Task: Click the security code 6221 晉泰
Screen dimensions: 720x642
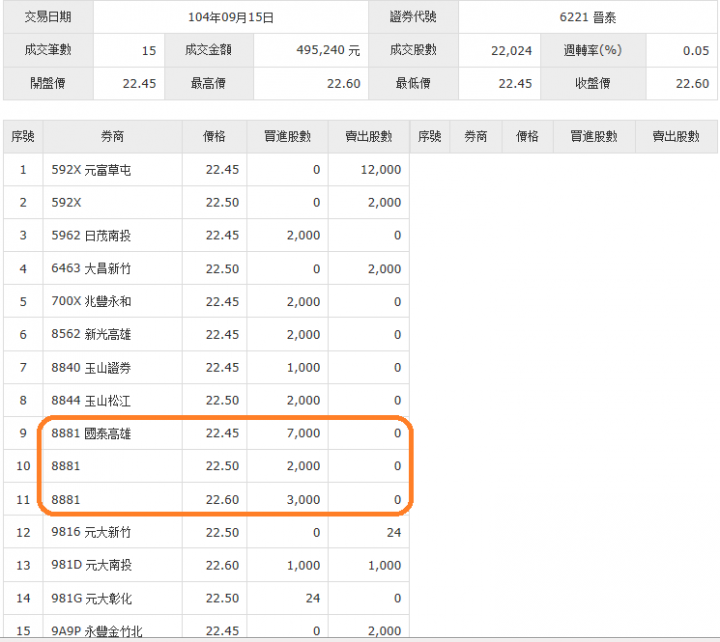Action: [x=587, y=17]
